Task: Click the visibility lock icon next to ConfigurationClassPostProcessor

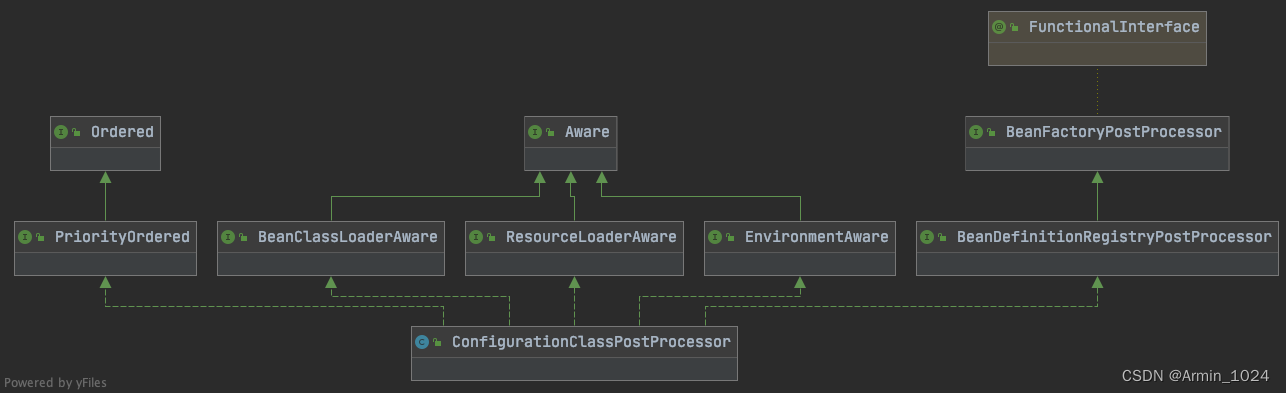Action: (437, 343)
